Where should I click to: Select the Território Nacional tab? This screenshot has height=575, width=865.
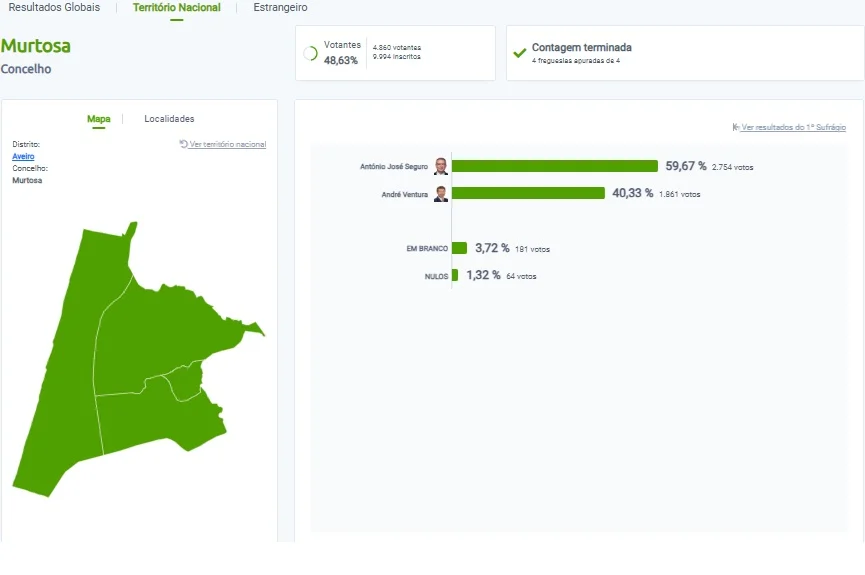click(x=177, y=7)
